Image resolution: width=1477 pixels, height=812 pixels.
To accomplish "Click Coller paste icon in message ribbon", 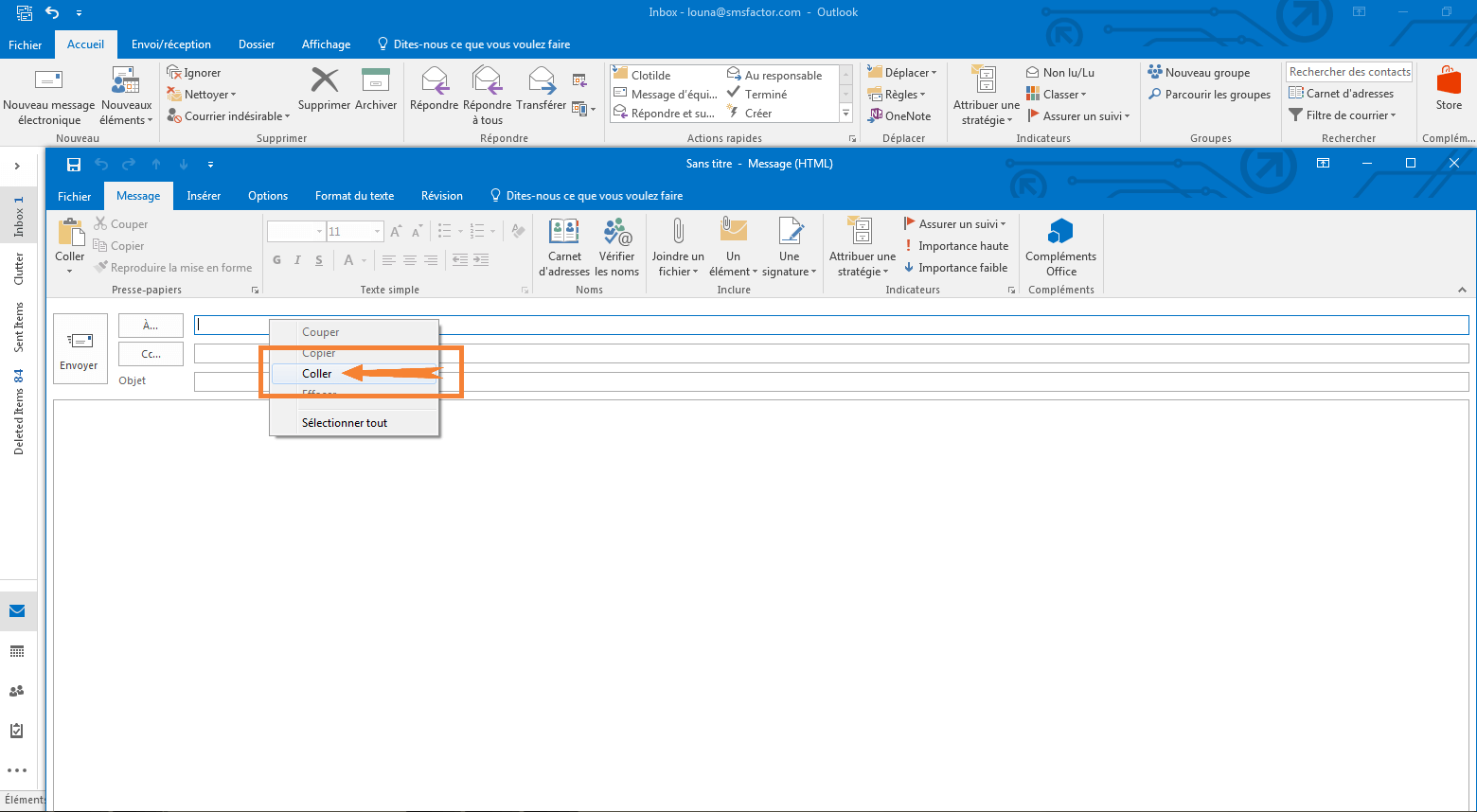I will click(70, 233).
